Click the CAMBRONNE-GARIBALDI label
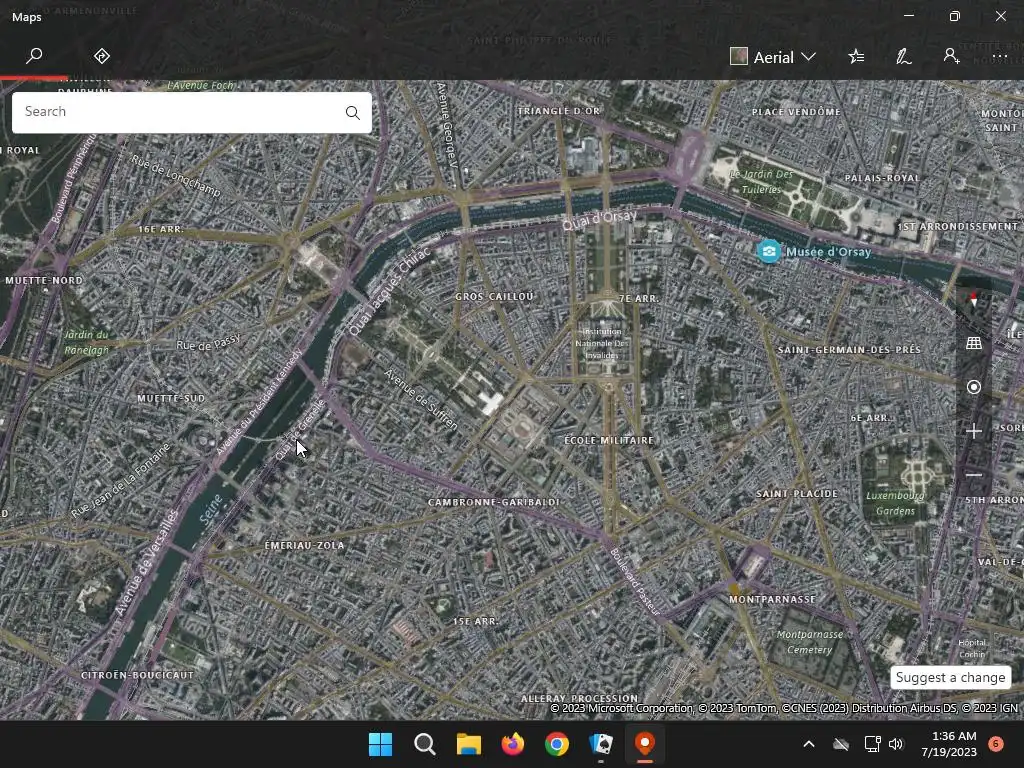The image size is (1024, 768). tap(494, 502)
